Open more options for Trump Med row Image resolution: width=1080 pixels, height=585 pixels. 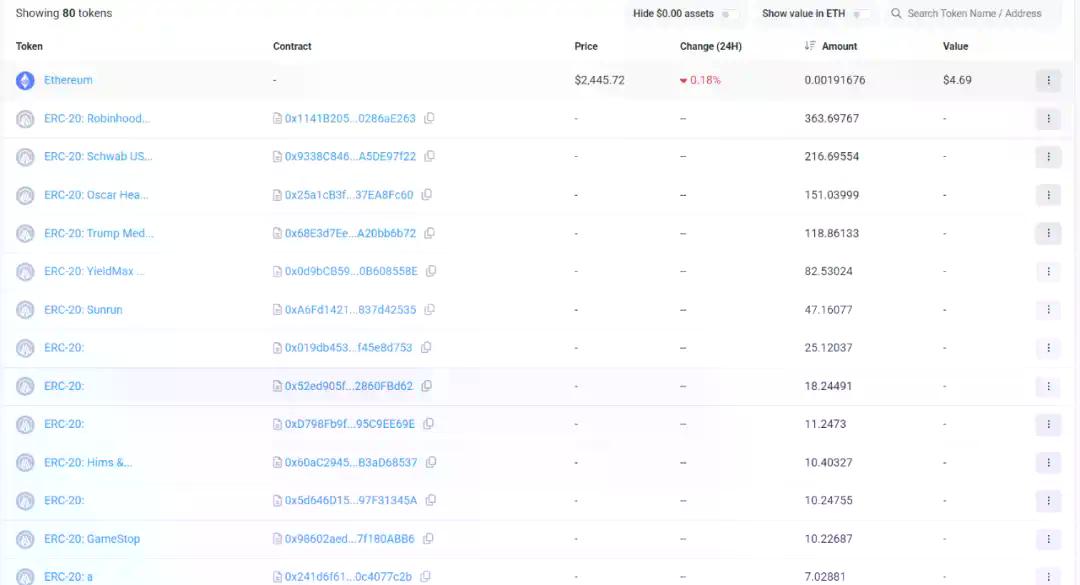click(x=1048, y=234)
